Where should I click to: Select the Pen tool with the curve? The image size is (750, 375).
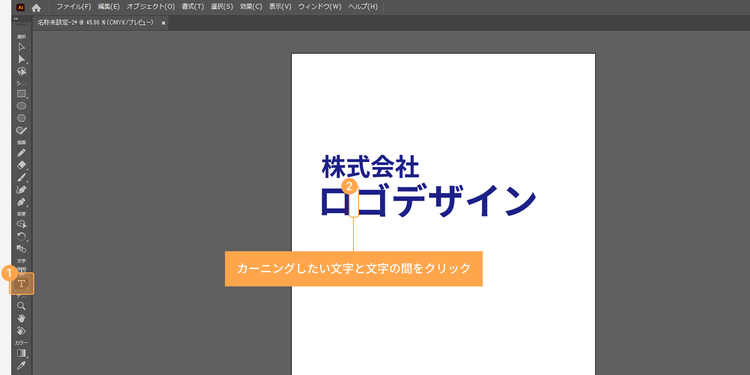21,190
